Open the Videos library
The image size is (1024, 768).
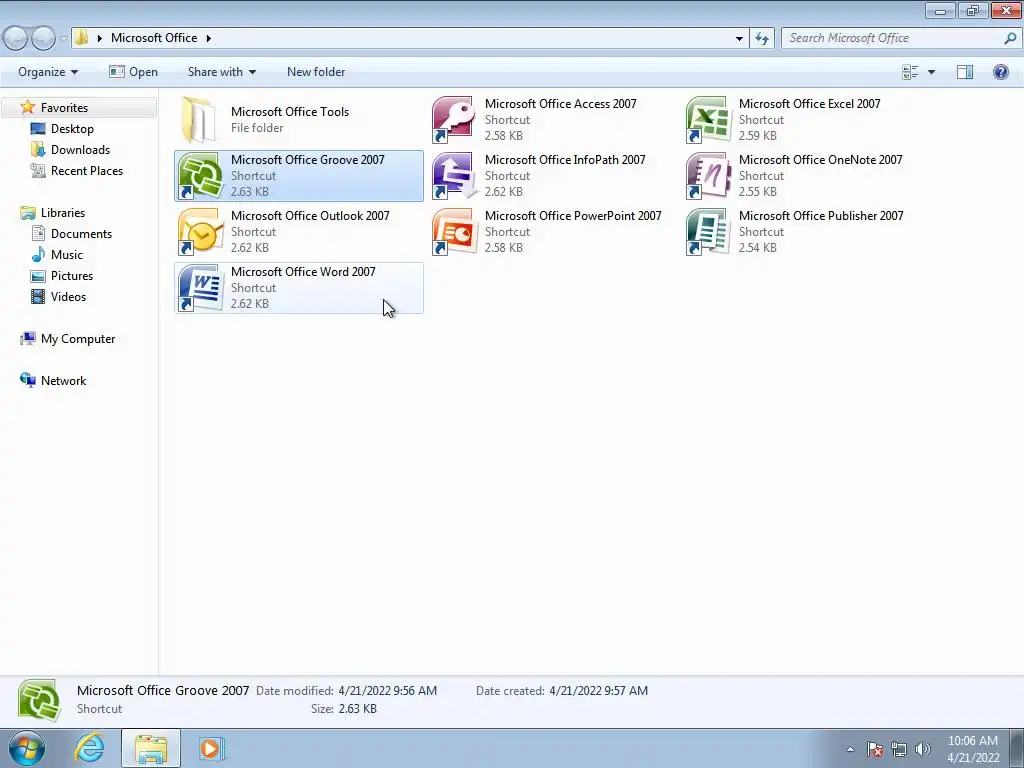[x=68, y=296]
